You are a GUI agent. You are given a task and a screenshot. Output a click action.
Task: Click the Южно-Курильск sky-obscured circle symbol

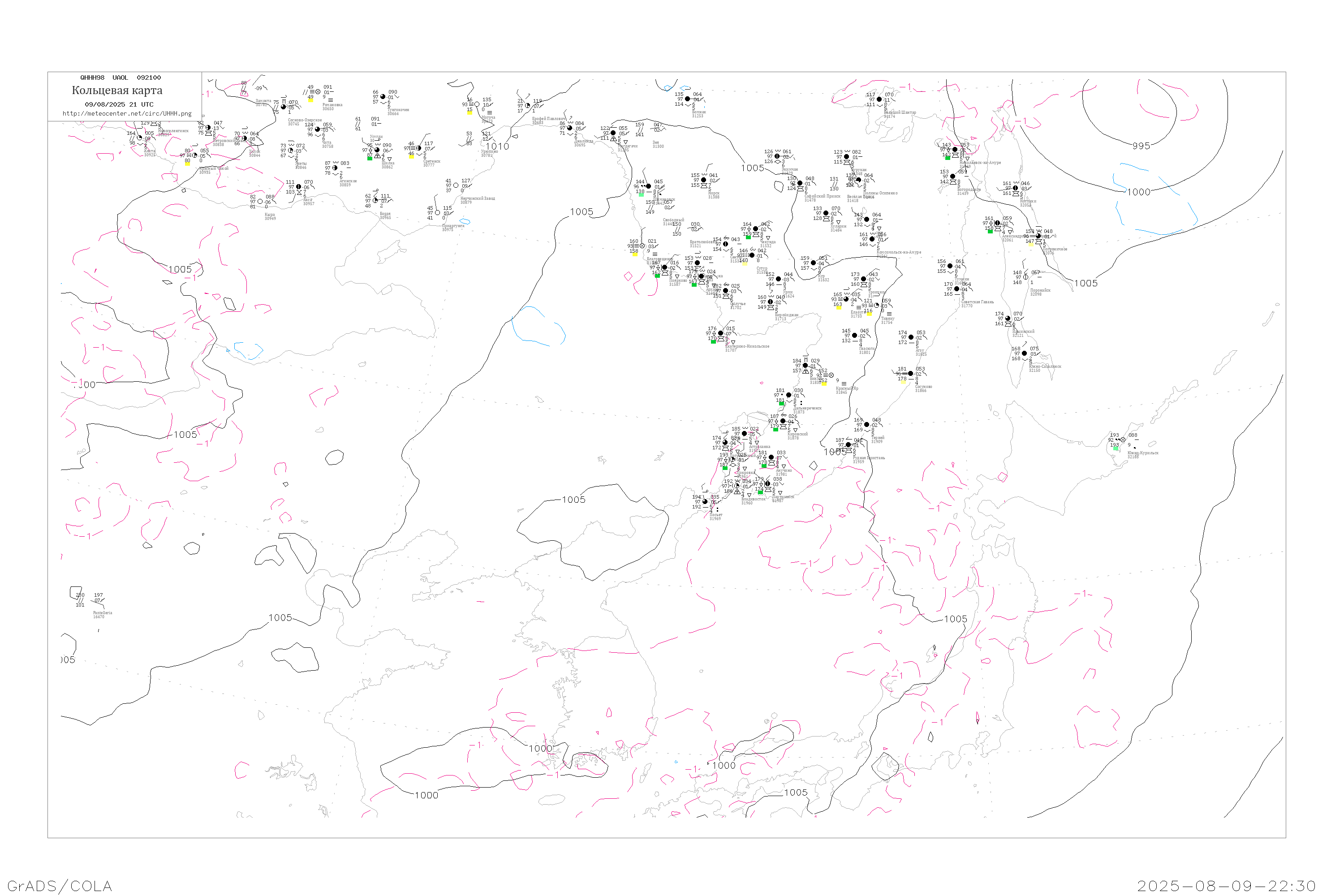coord(1123,439)
